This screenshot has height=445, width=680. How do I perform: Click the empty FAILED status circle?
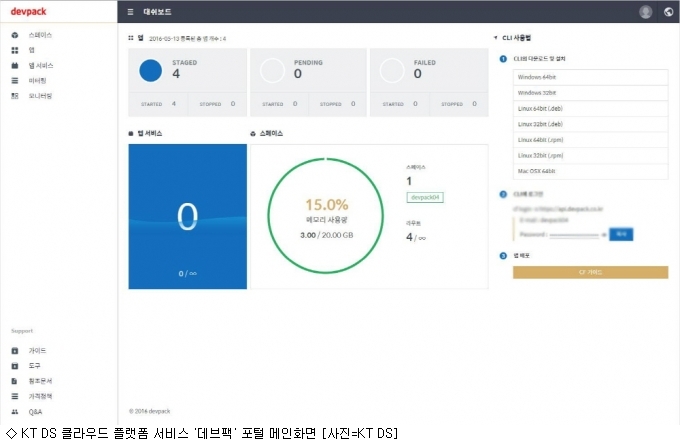pyautogui.click(x=392, y=70)
